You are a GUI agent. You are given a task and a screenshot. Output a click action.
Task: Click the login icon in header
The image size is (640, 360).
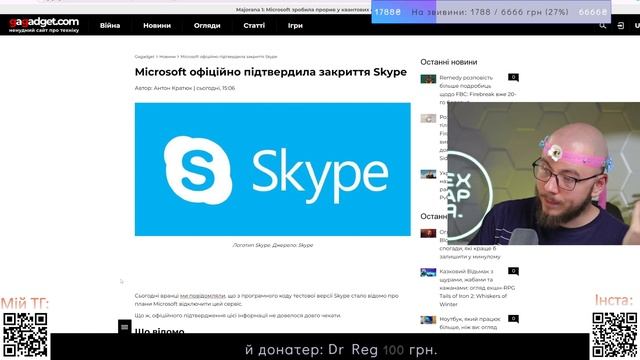pos(620,25)
